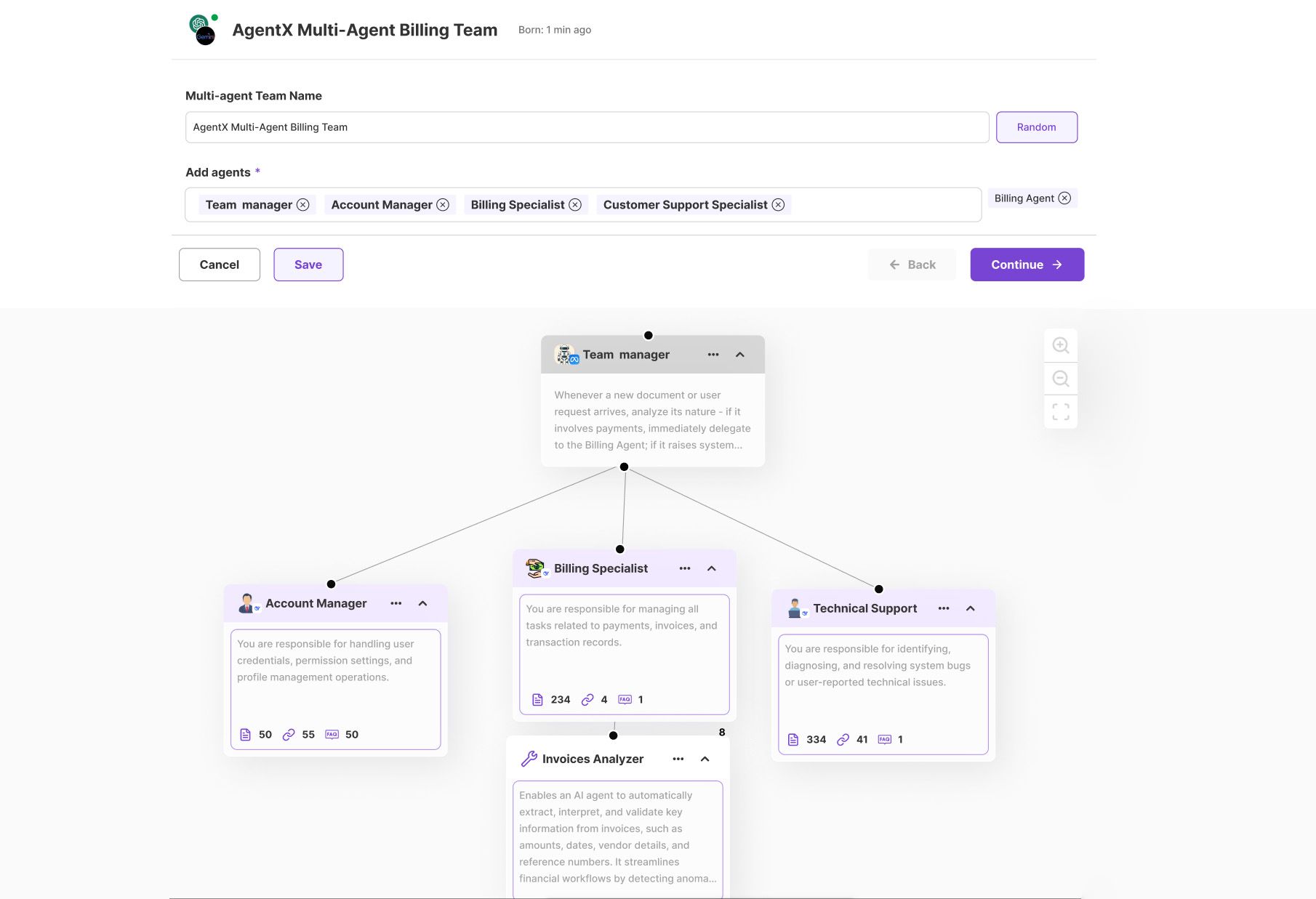
Task: Click the Billing Specialist node title
Action: click(601, 568)
